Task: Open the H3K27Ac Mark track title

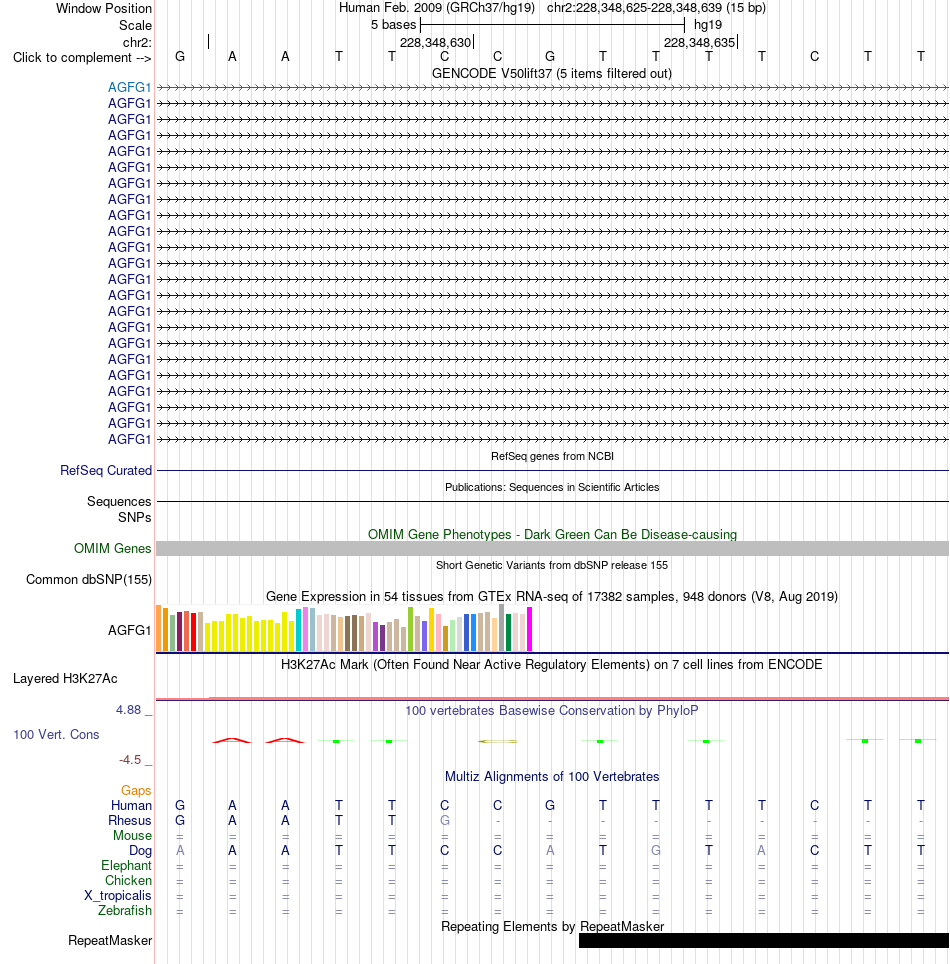Action: (552, 665)
